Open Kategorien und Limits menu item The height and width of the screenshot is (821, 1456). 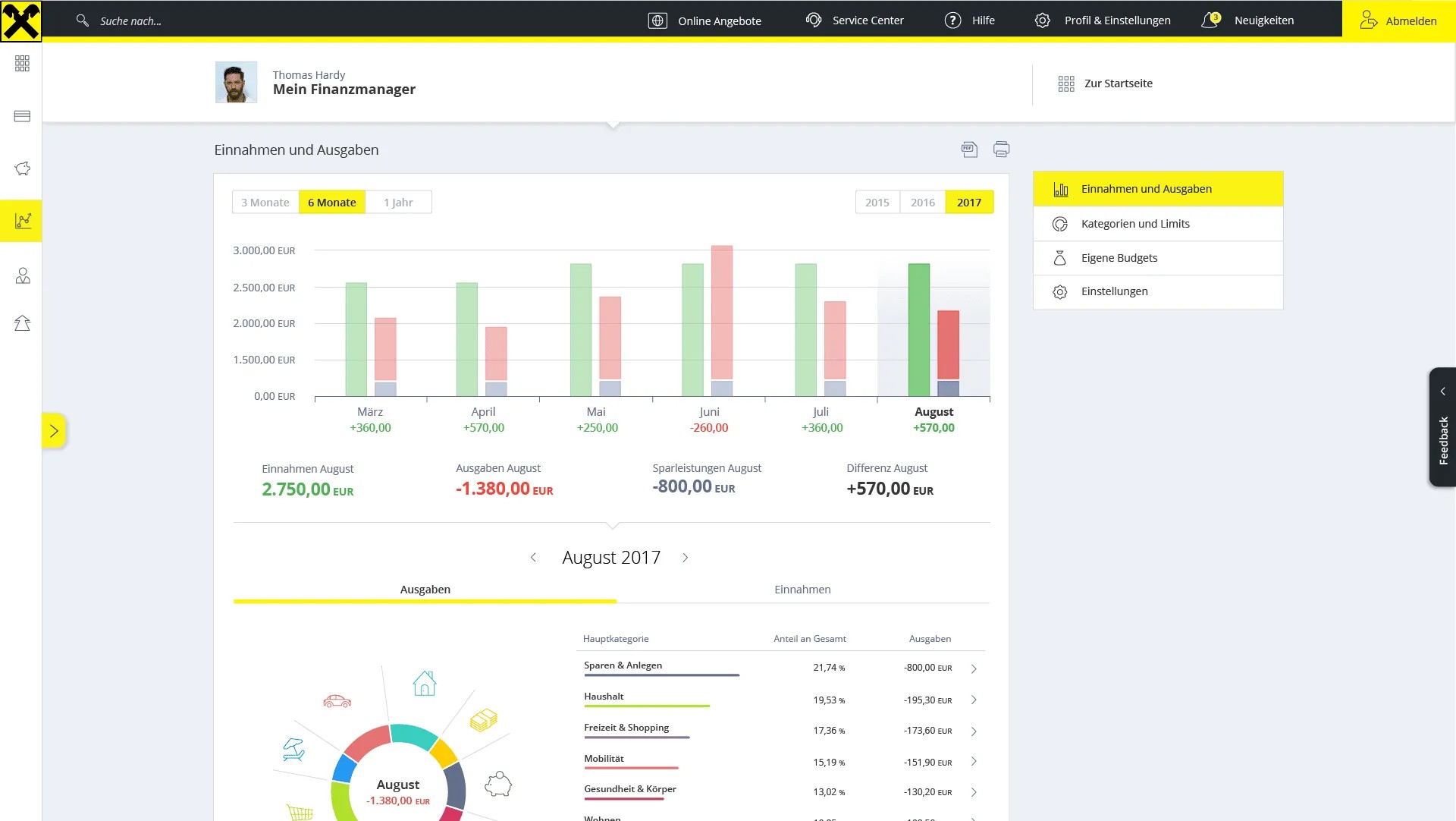click(1134, 224)
